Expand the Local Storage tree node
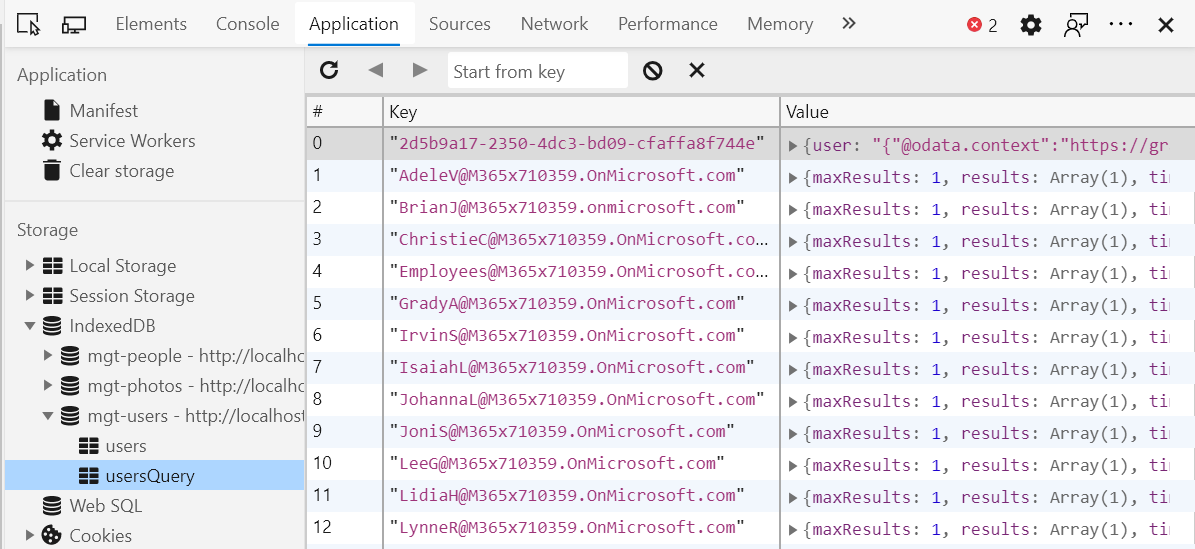This screenshot has height=549, width=1195. pyautogui.click(x=29, y=266)
